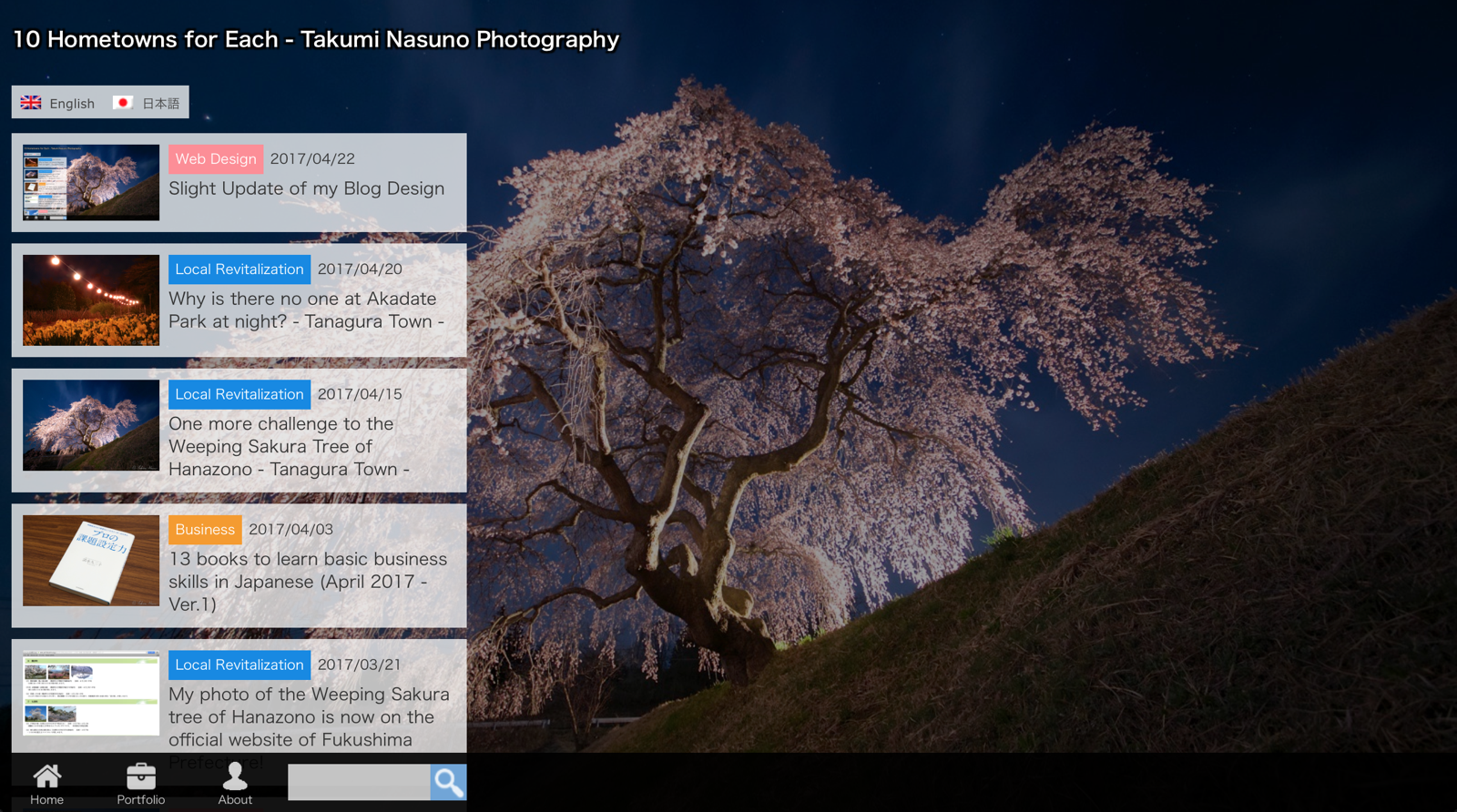Viewport: 1457px width, 812px height.
Task: Click Local Revitalization tag on Akadate Park post
Action: click(239, 269)
